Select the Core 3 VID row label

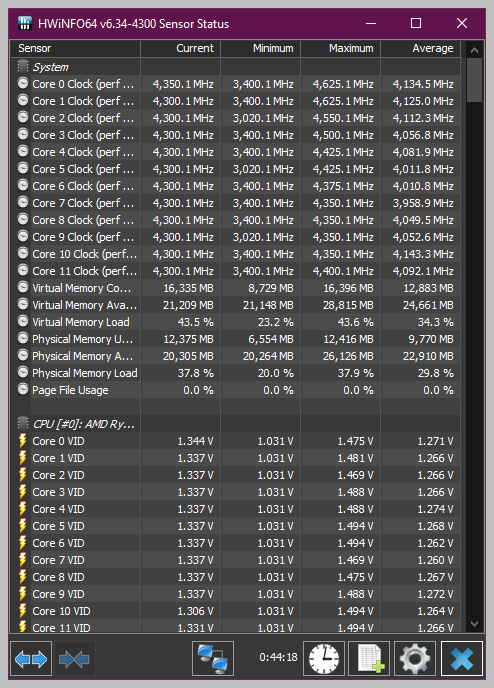pyautogui.click(x=58, y=492)
